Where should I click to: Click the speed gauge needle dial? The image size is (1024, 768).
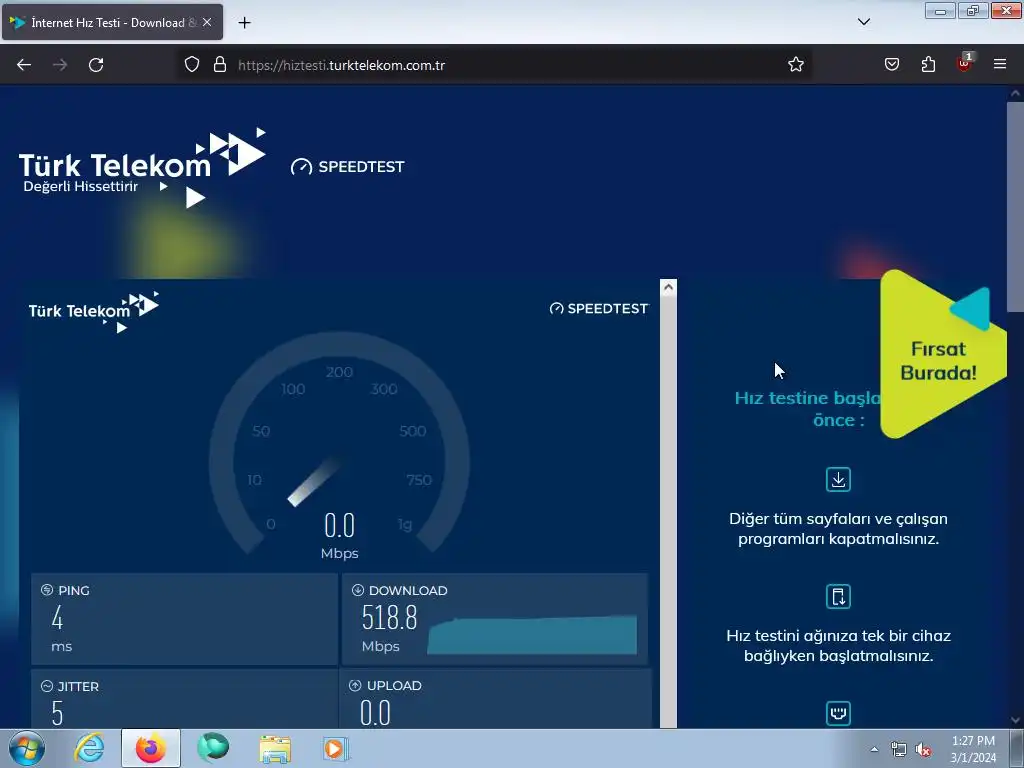point(339,444)
